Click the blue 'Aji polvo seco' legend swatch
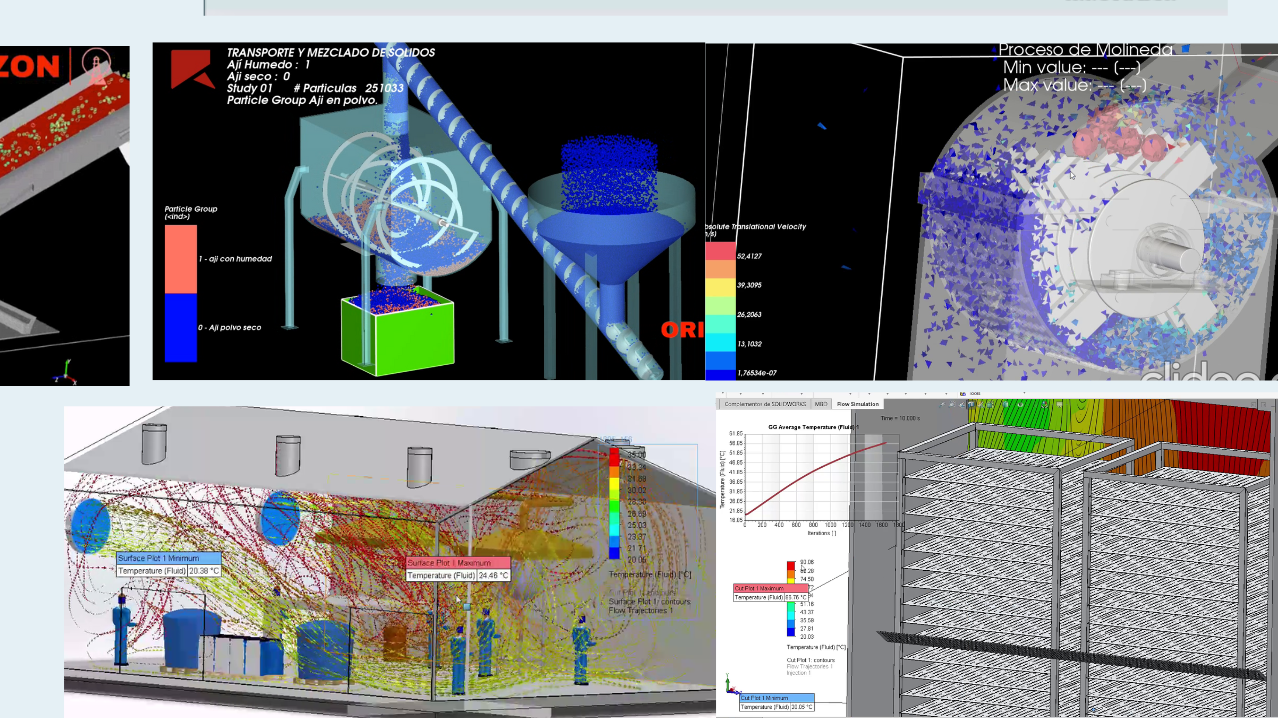Viewport: 1278px width, 718px height. click(x=180, y=327)
